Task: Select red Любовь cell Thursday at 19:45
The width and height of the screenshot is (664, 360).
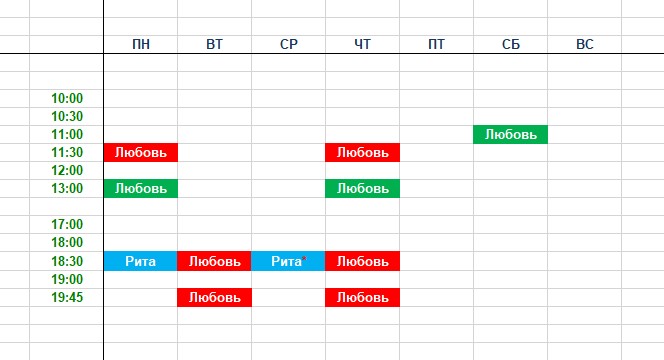Action: [362, 297]
